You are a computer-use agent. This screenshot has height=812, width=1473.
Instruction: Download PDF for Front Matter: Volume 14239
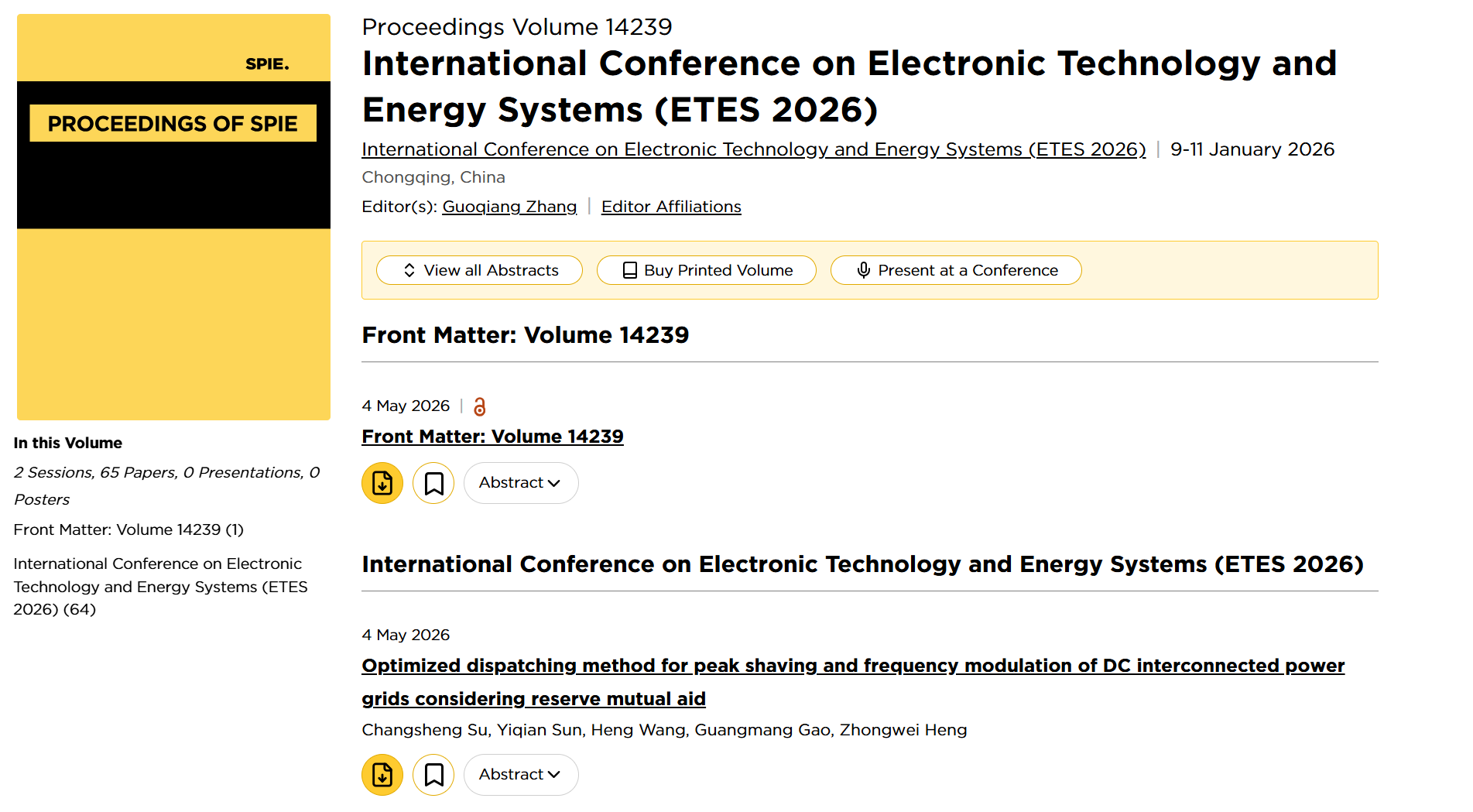(x=382, y=483)
